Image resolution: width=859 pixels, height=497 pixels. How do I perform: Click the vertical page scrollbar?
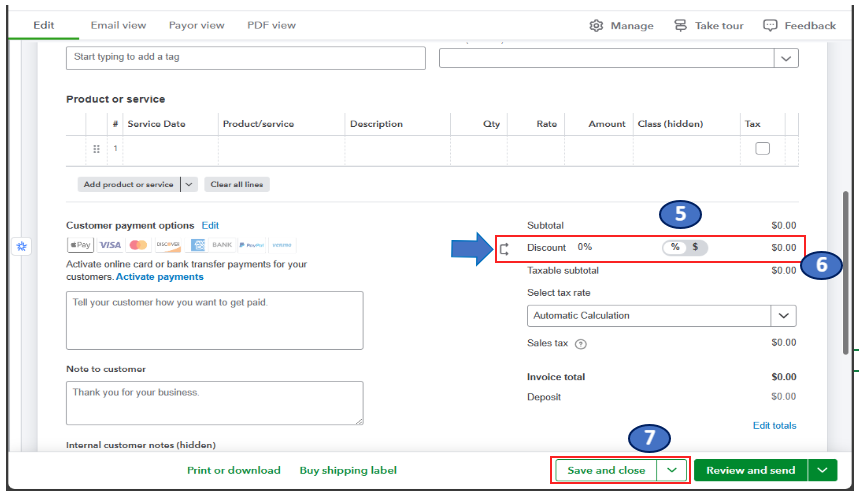(846, 273)
